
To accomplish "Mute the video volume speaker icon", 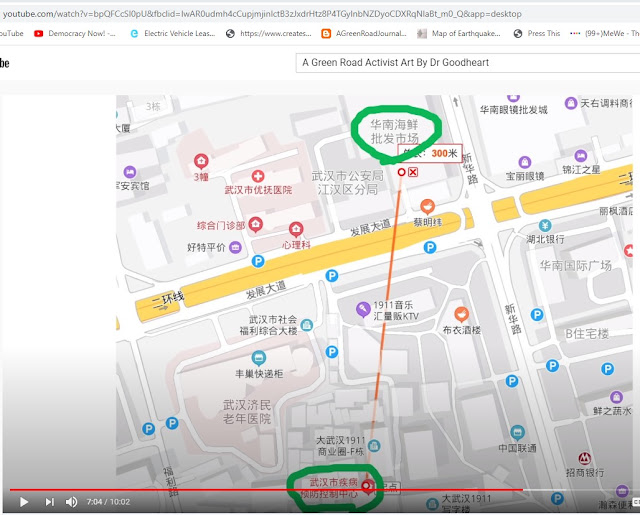I will (71, 502).
